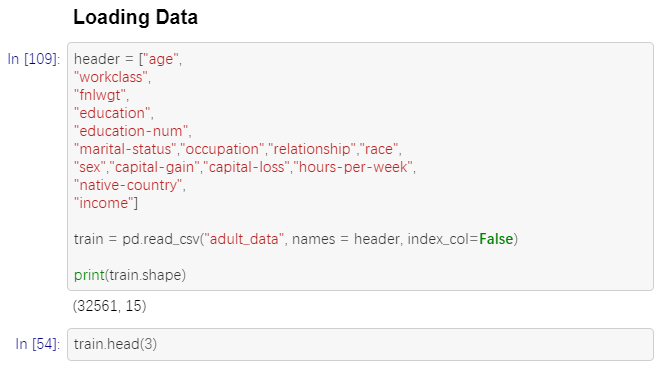Place cursor on the header = ["age" line
Viewport: 668px width, 366px height.
click(128, 59)
